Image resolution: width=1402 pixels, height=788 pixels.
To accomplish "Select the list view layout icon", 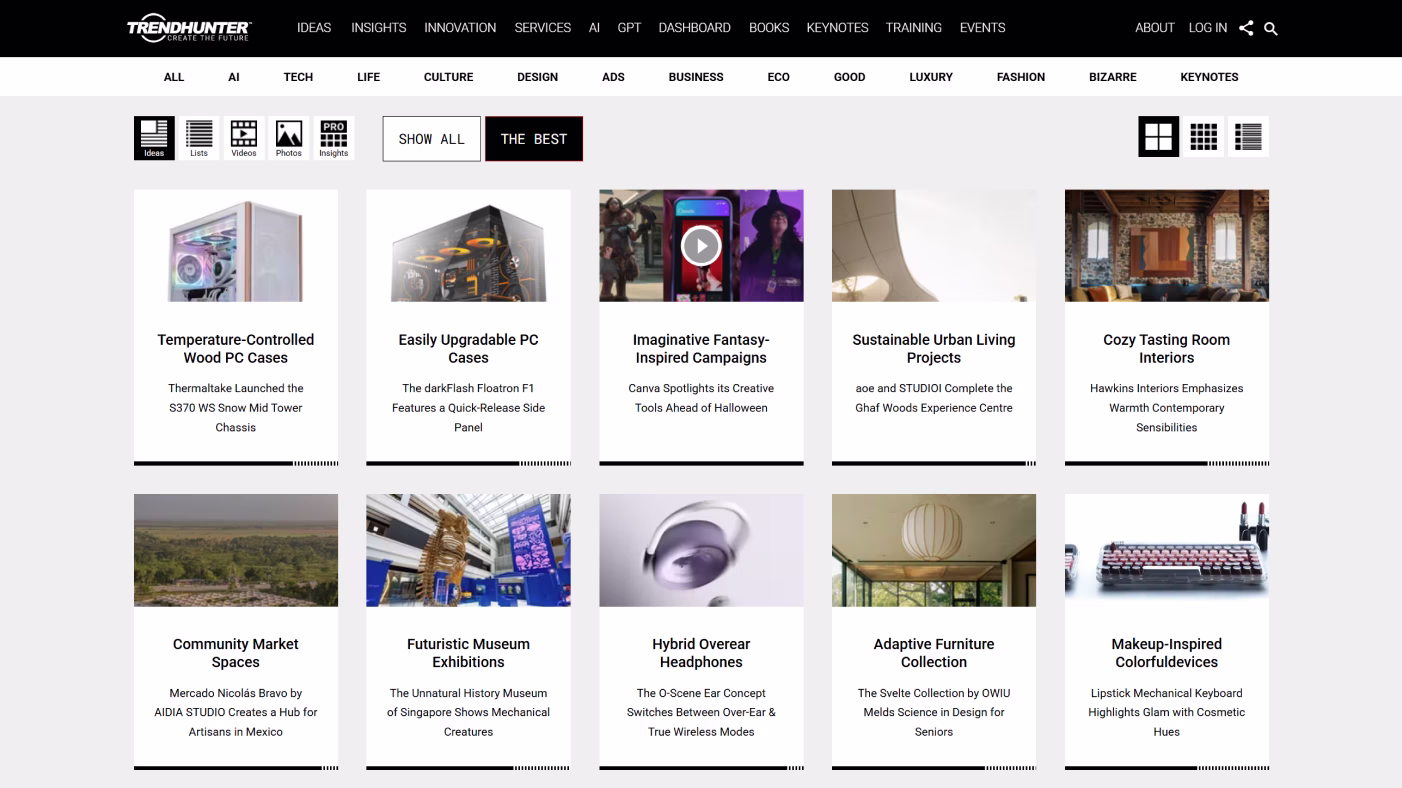I will pyautogui.click(x=1248, y=137).
